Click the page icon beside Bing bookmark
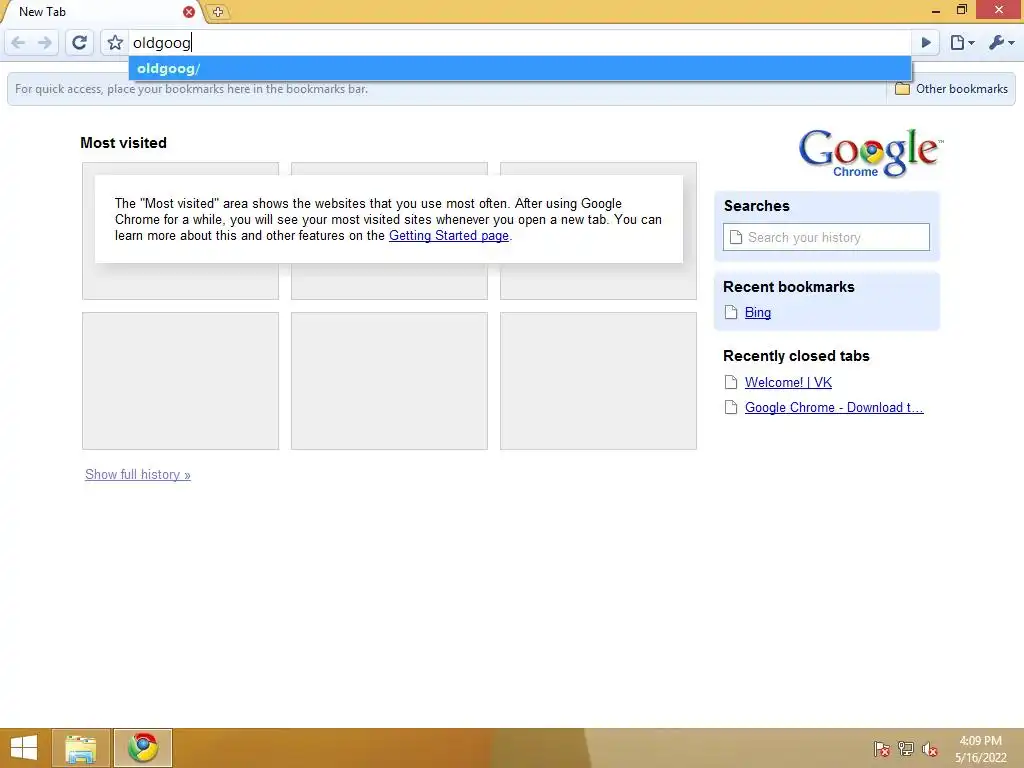Viewport: 1024px width, 768px height. (731, 313)
